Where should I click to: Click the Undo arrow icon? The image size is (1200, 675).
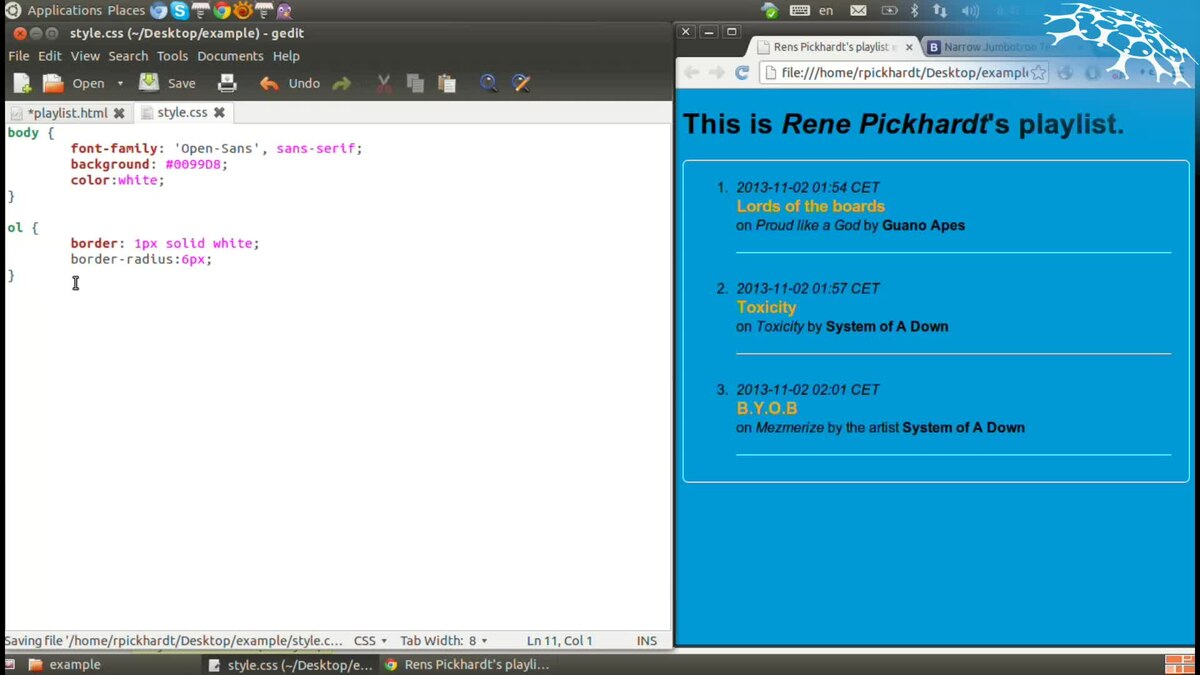pos(269,84)
